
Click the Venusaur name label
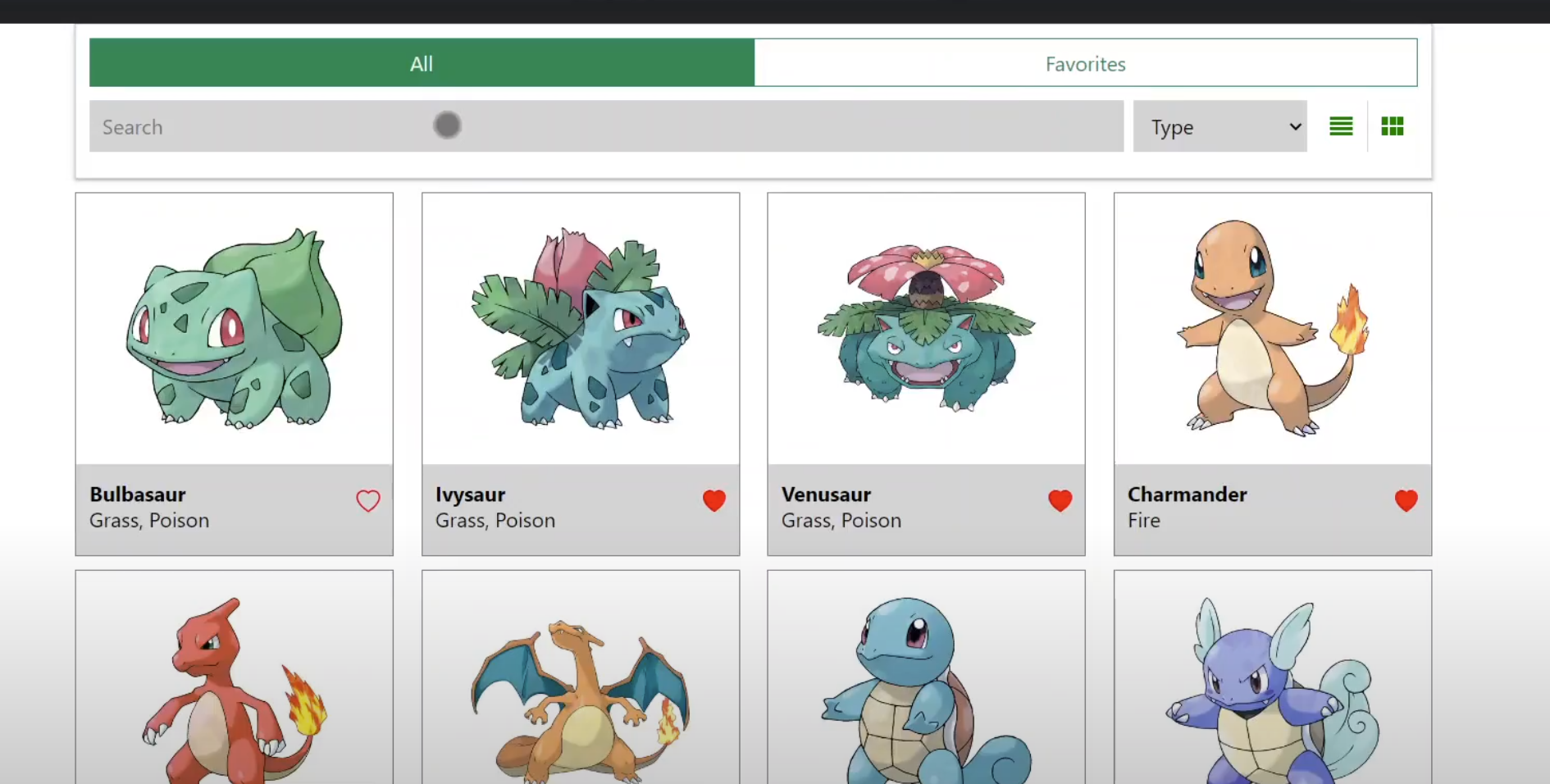[826, 495]
